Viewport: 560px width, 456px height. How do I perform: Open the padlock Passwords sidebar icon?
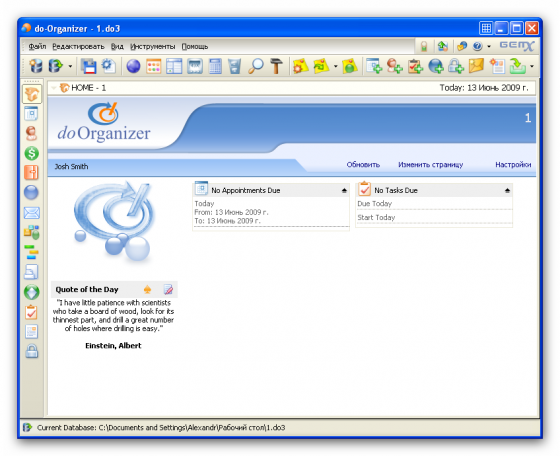(31, 351)
